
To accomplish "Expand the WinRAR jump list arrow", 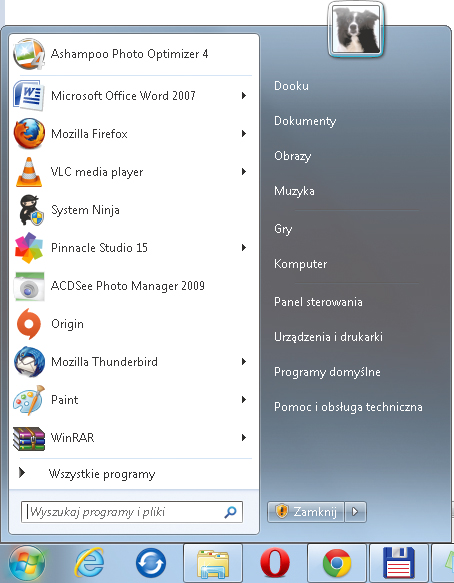I will pos(244,438).
